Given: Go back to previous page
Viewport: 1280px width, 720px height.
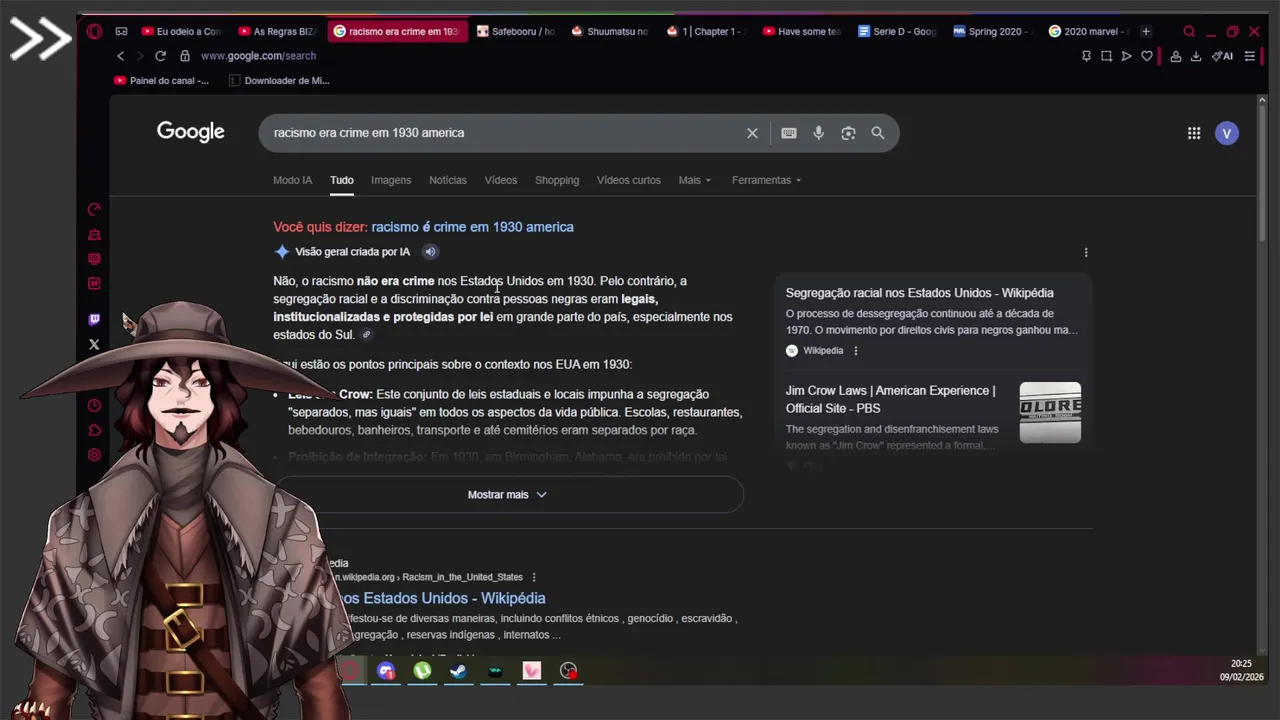Looking at the screenshot, I should (x=121, y=56).
